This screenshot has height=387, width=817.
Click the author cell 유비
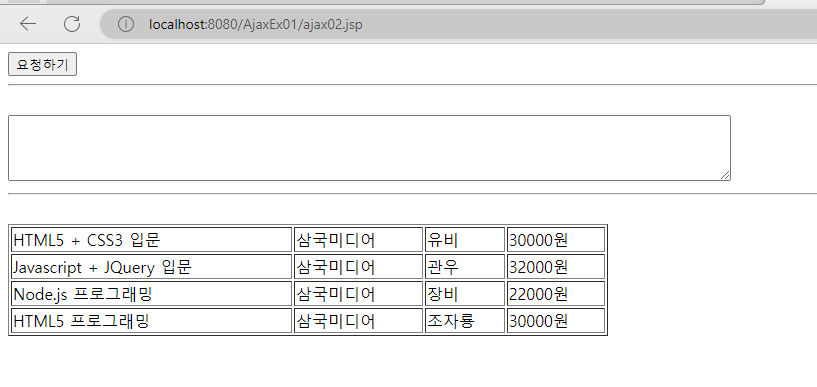pos(465,240)
